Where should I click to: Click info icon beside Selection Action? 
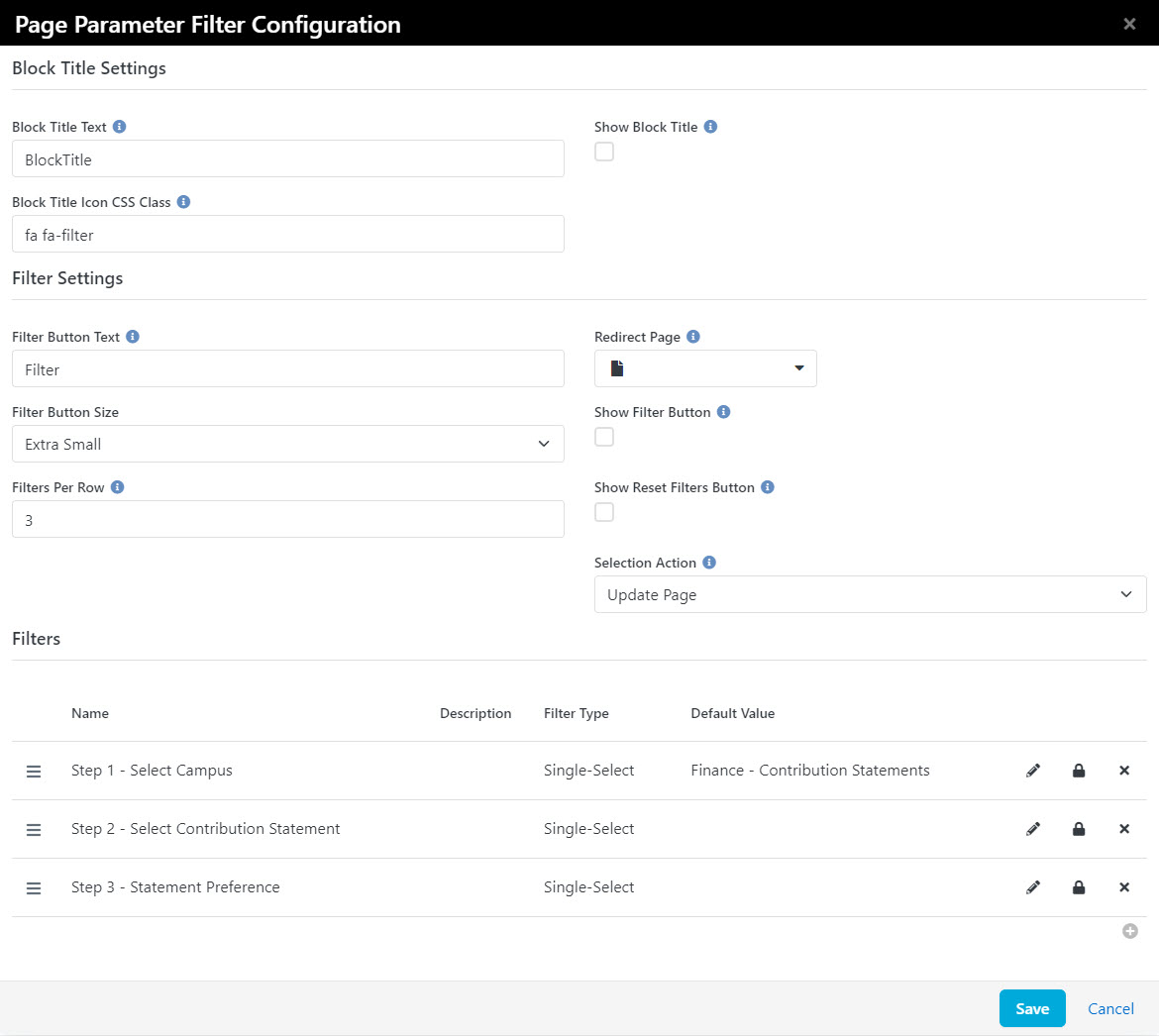pyautogui.click(x=709, y=563)
